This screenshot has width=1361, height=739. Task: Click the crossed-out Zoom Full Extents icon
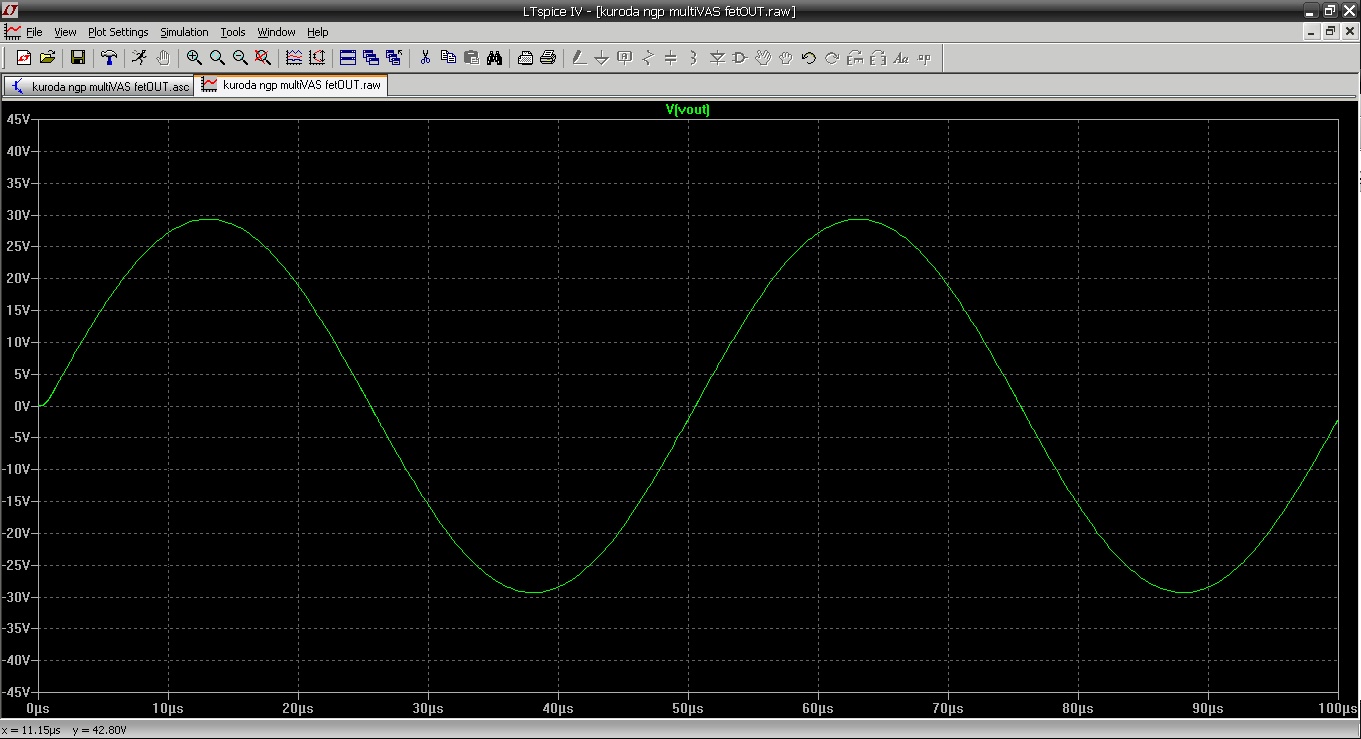(x=263, y=58)
